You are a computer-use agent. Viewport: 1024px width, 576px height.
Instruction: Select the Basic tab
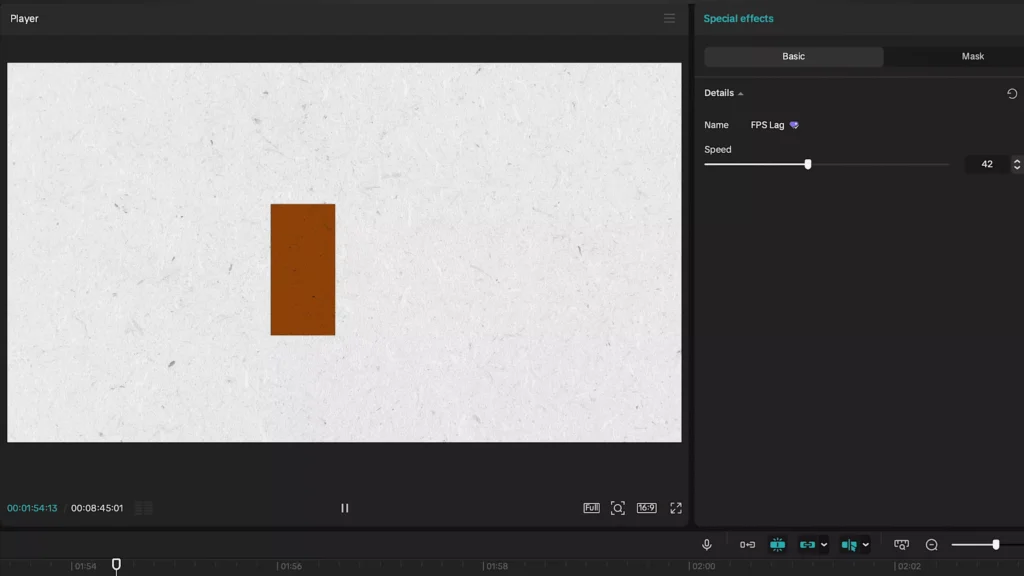point(793,56)
